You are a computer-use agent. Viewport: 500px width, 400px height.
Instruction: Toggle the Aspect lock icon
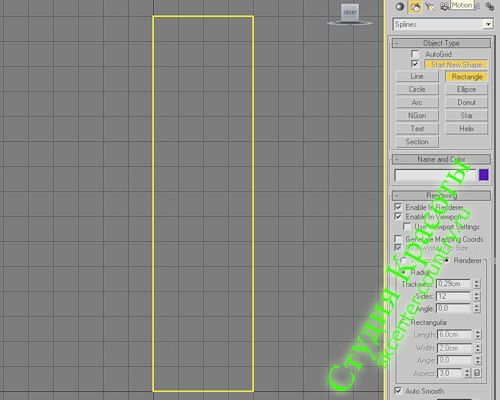477,373
